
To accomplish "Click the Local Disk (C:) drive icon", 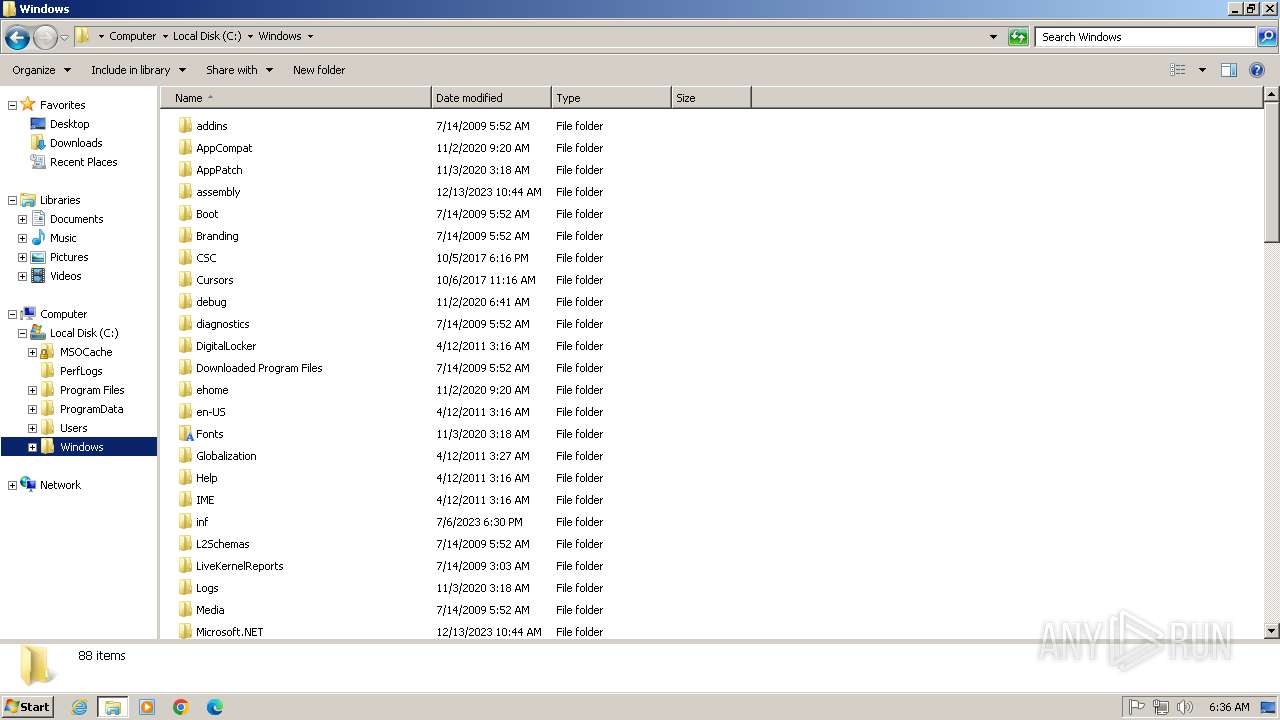I will point(38,333).
